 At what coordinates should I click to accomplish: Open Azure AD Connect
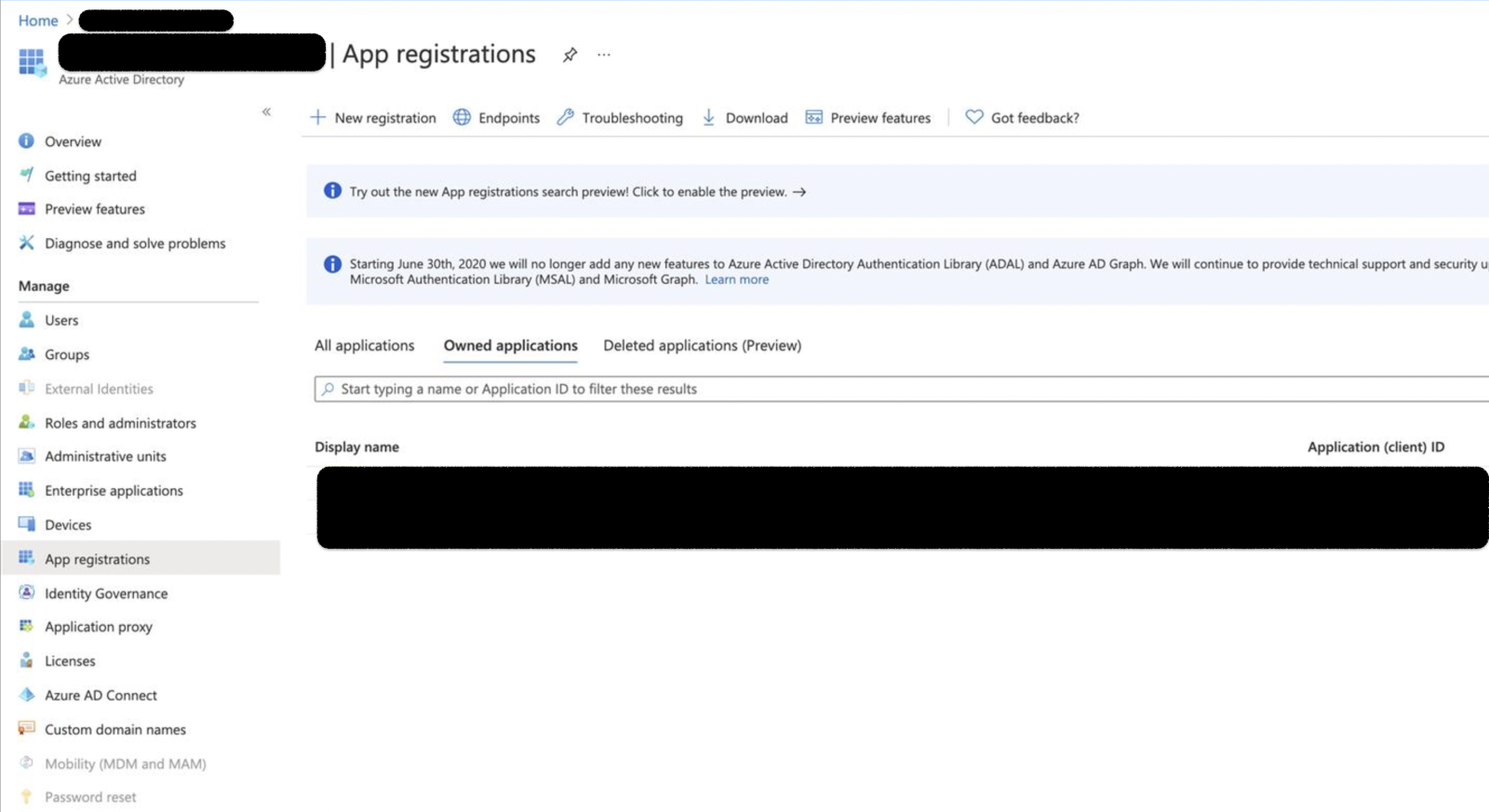101,696
